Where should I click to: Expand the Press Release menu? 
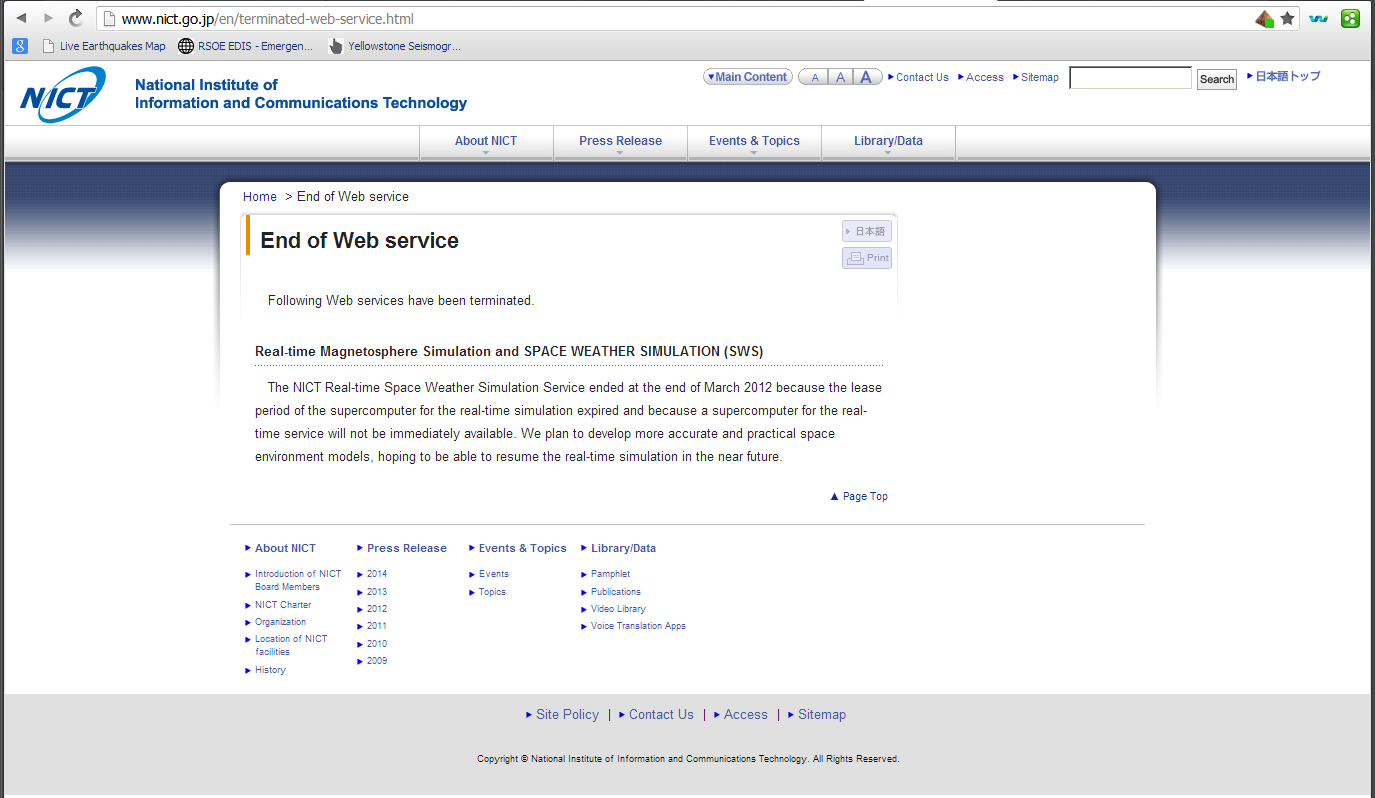point(620,142)
